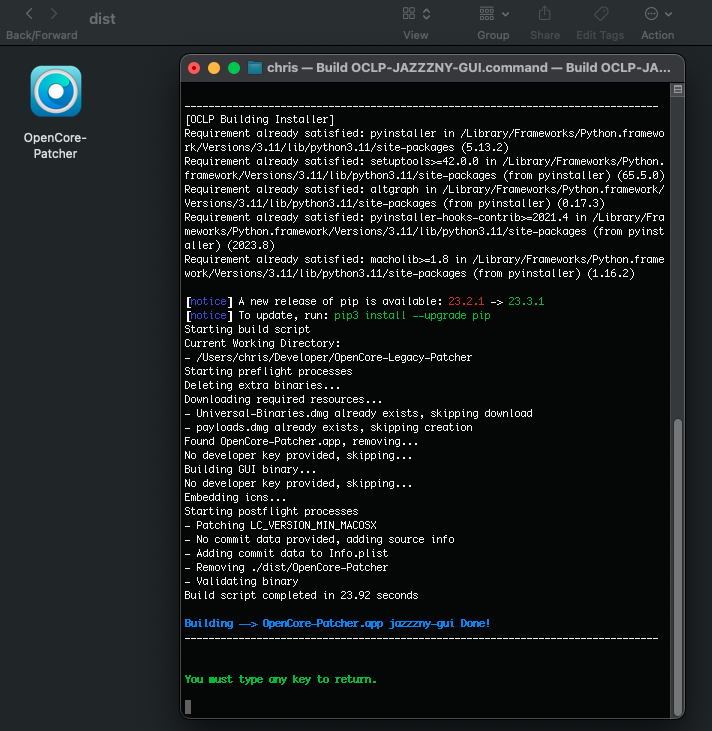Click 'You must type any key to return.'
Screen dimensions: 712x731
281,679
